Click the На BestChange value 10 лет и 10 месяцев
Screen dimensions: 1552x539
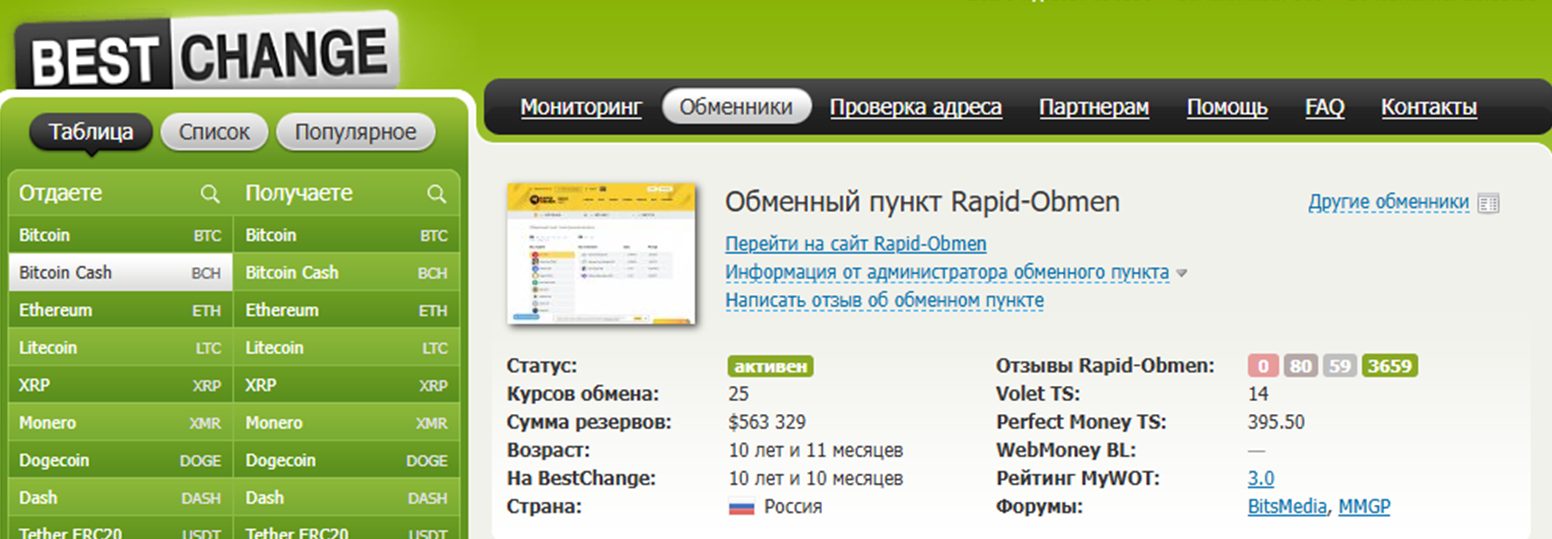pos(816,478)
